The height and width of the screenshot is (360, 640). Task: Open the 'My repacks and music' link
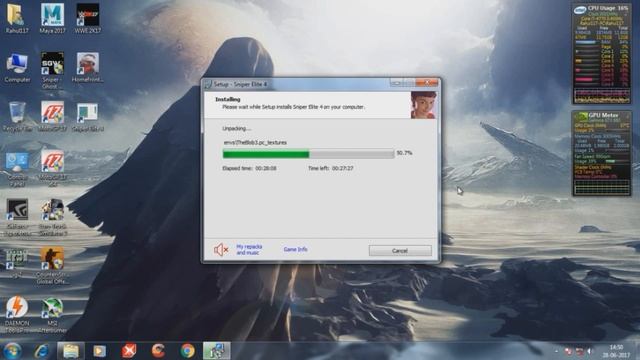(249, 250)
